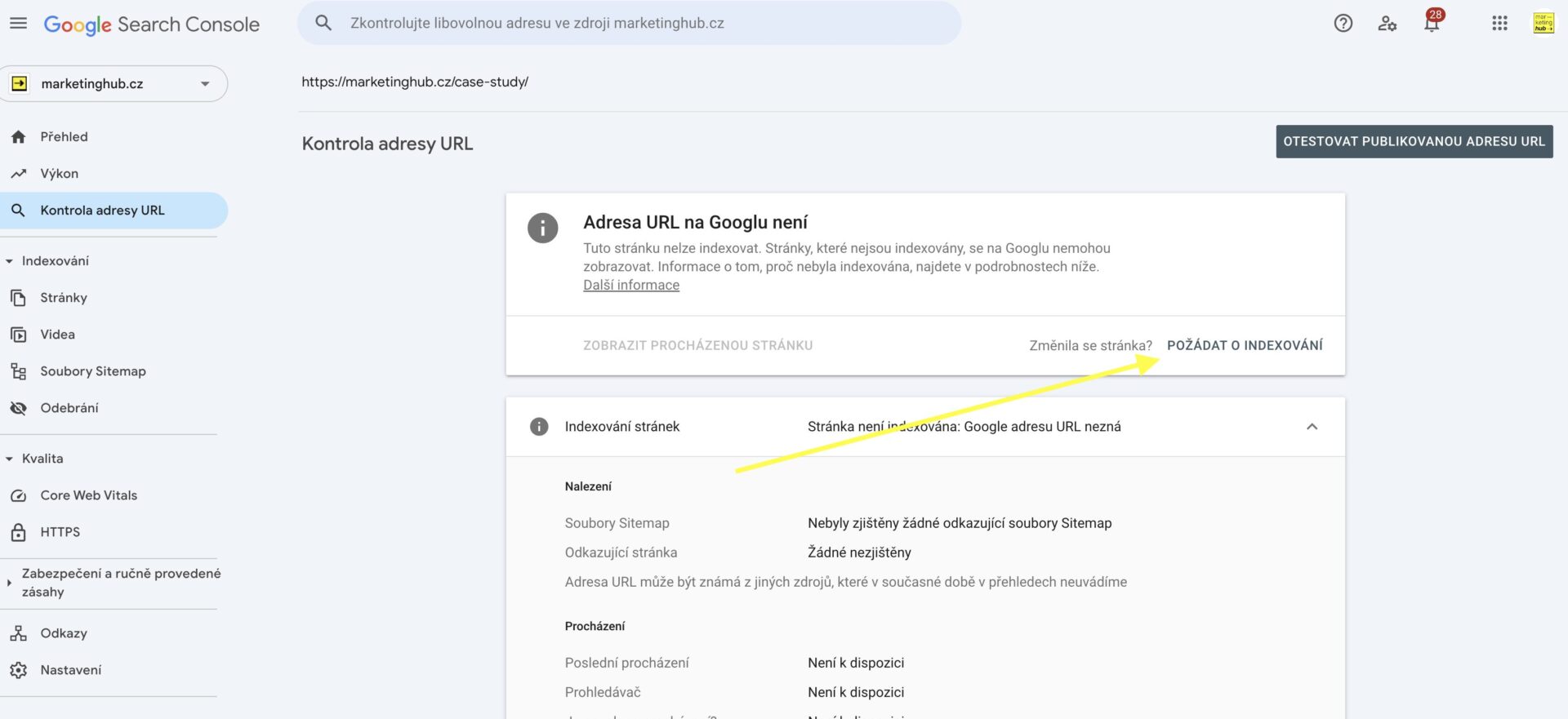Collapse the Indexování sidebar section

point(9,261)
